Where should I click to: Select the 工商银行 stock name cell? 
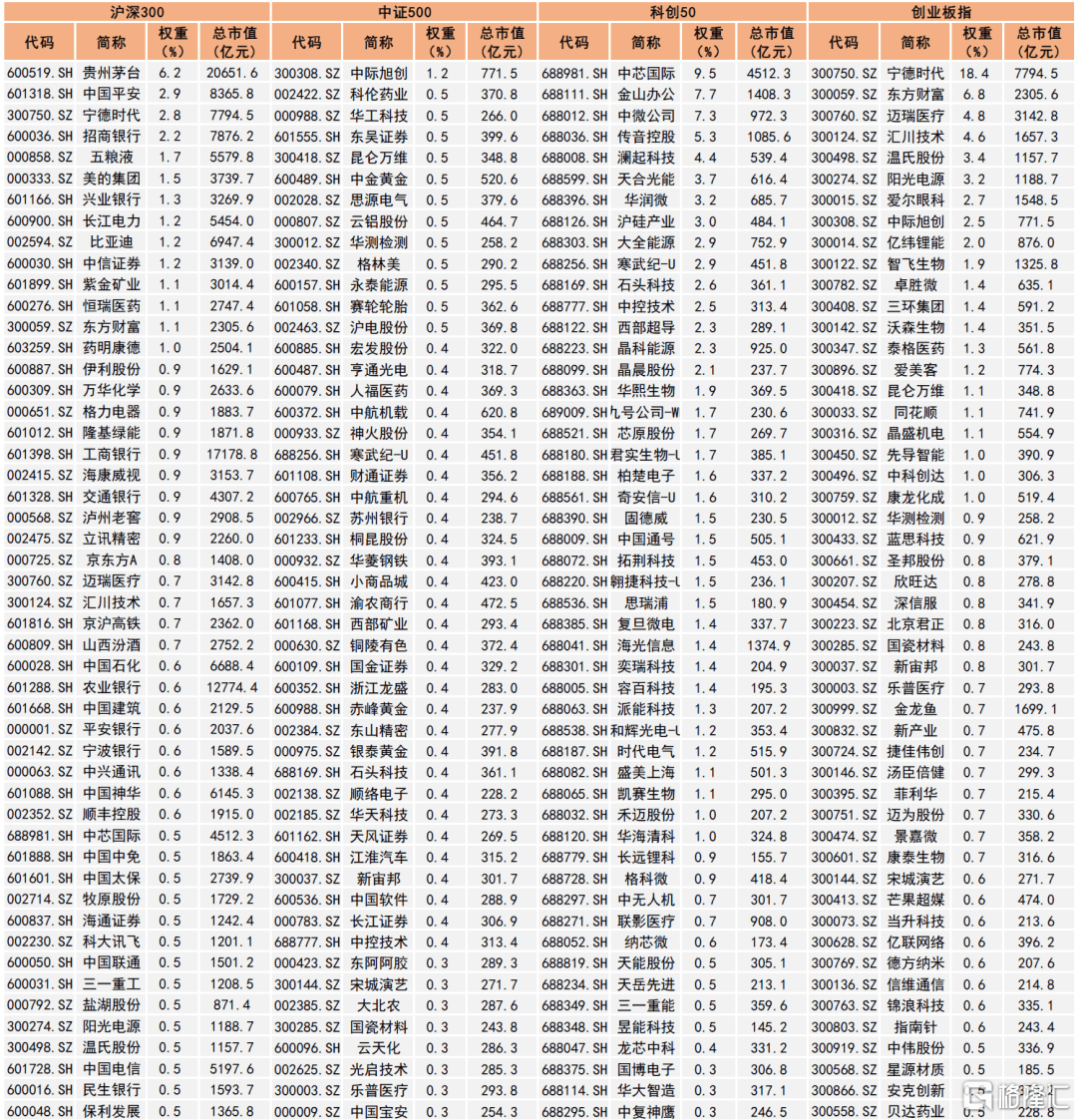[112, 454]
